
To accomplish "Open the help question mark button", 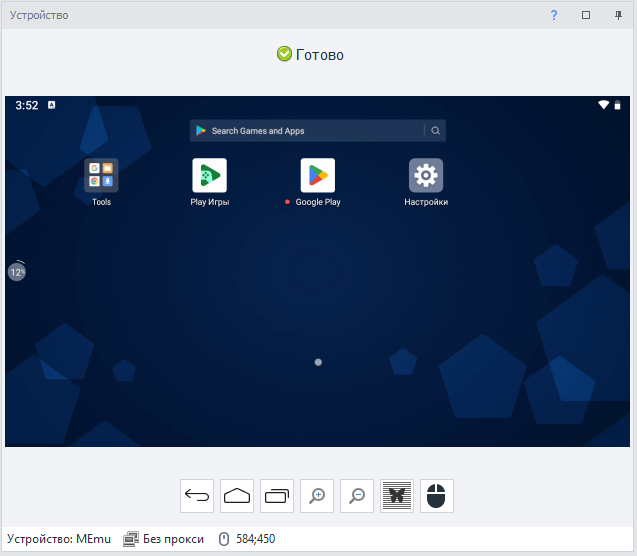I will click(554, 15).
